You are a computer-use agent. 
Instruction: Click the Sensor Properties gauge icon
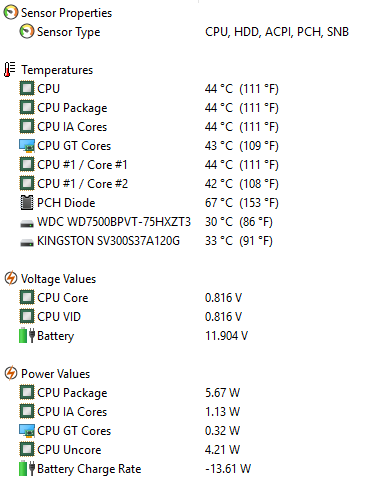(x=10, y=13)
